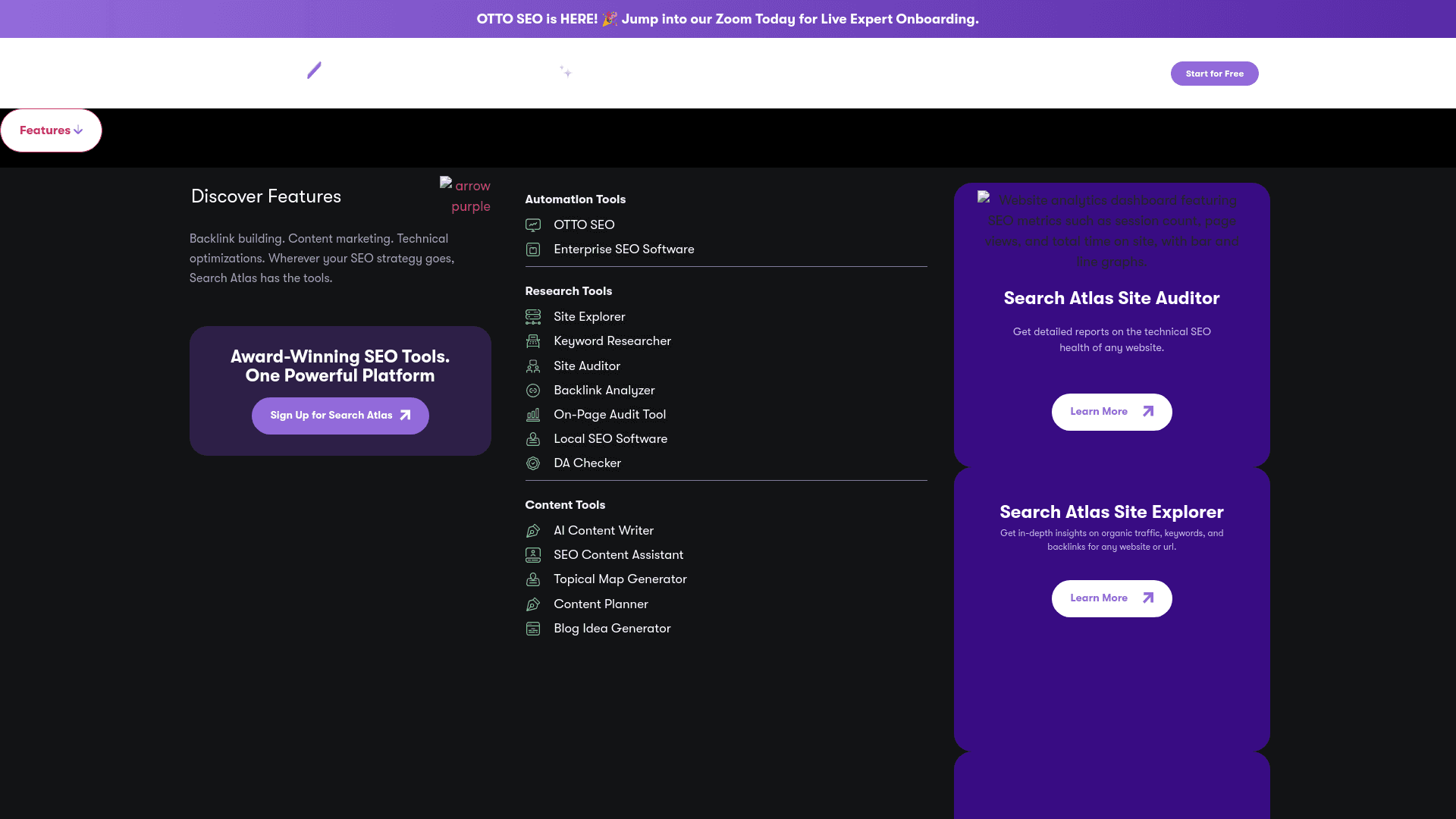Click the Enterprise SEO Software icon
The width and height of the screenshot is (1456, 819).
[533, 249]
